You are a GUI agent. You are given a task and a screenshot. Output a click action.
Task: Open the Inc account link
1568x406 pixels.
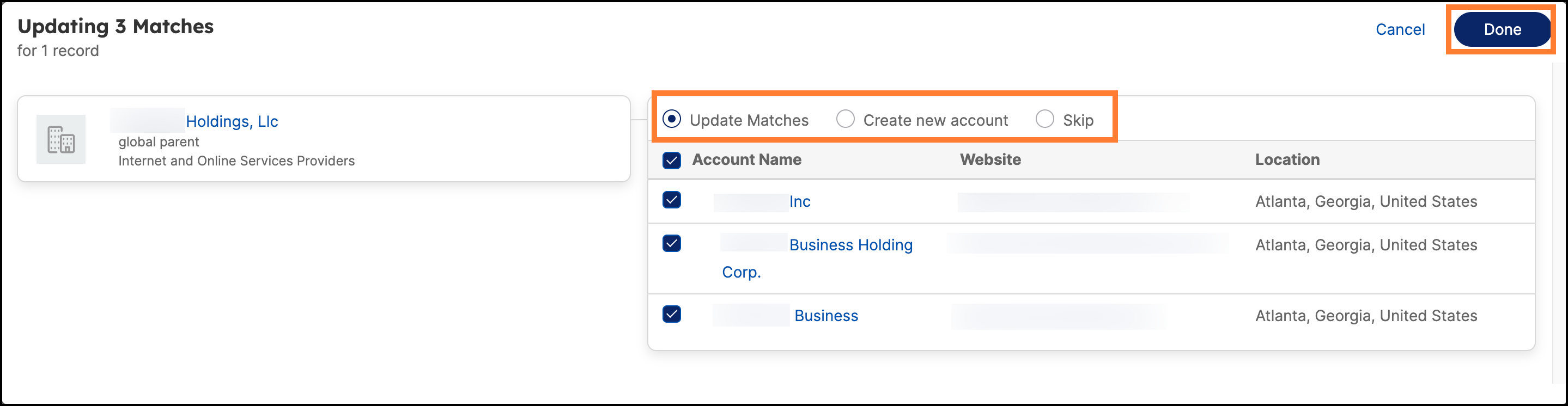coord(800,201)
